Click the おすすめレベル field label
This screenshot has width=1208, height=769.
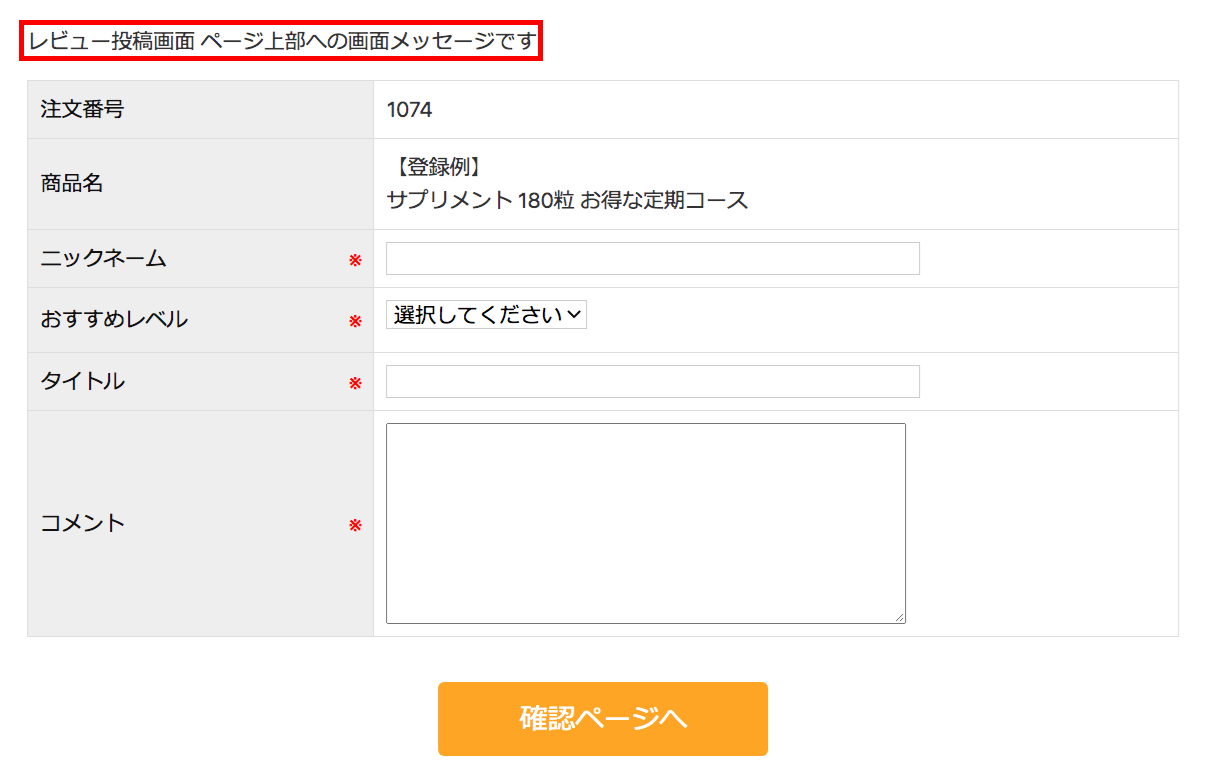[114, 320]
